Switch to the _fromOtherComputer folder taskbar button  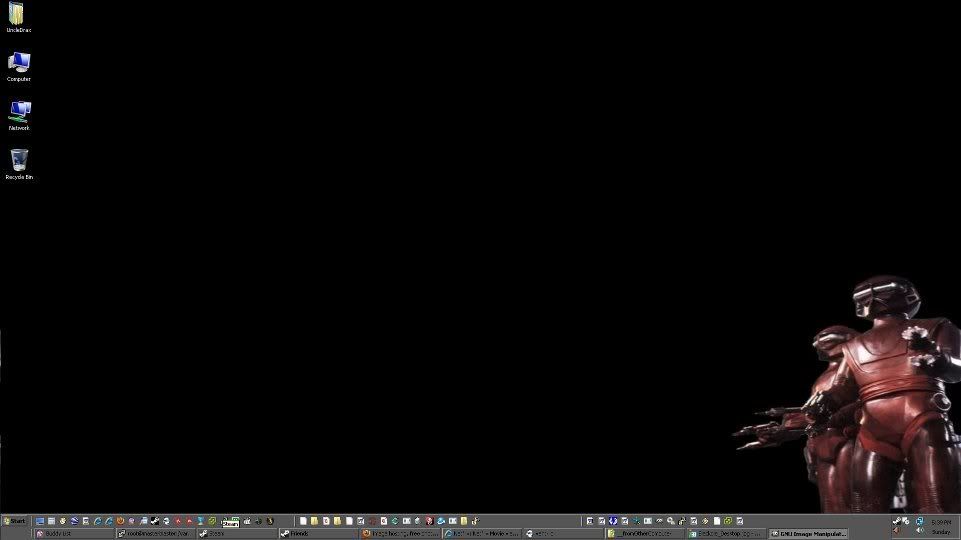pos(645,534)
